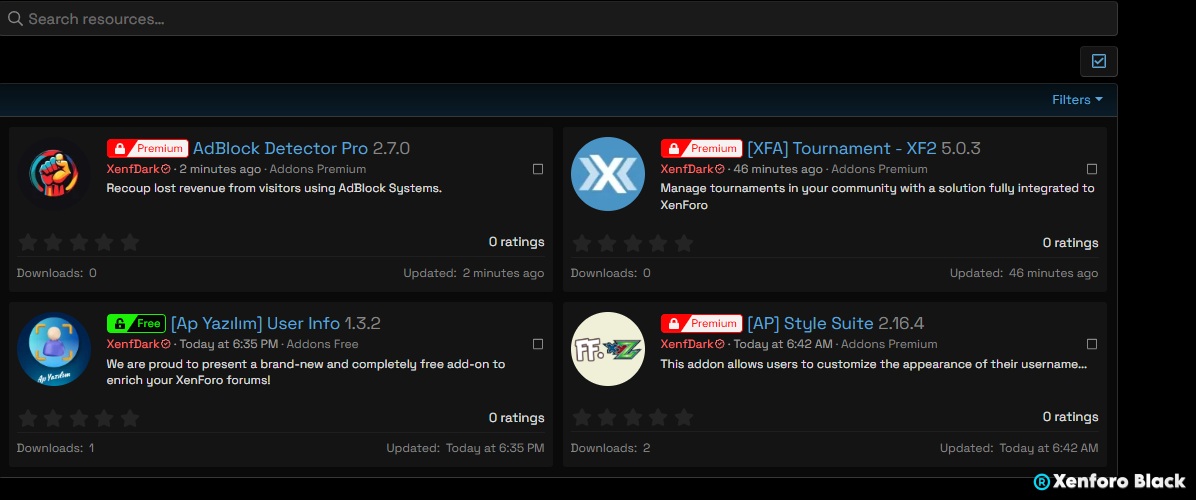
Task: Open [AP] Style Suite avatar image
Action: point(608,349)
